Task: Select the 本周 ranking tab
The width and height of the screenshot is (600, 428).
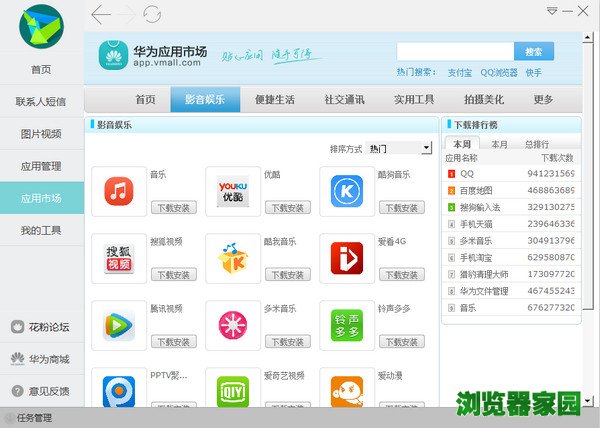Action: click(x=462, y=144)
